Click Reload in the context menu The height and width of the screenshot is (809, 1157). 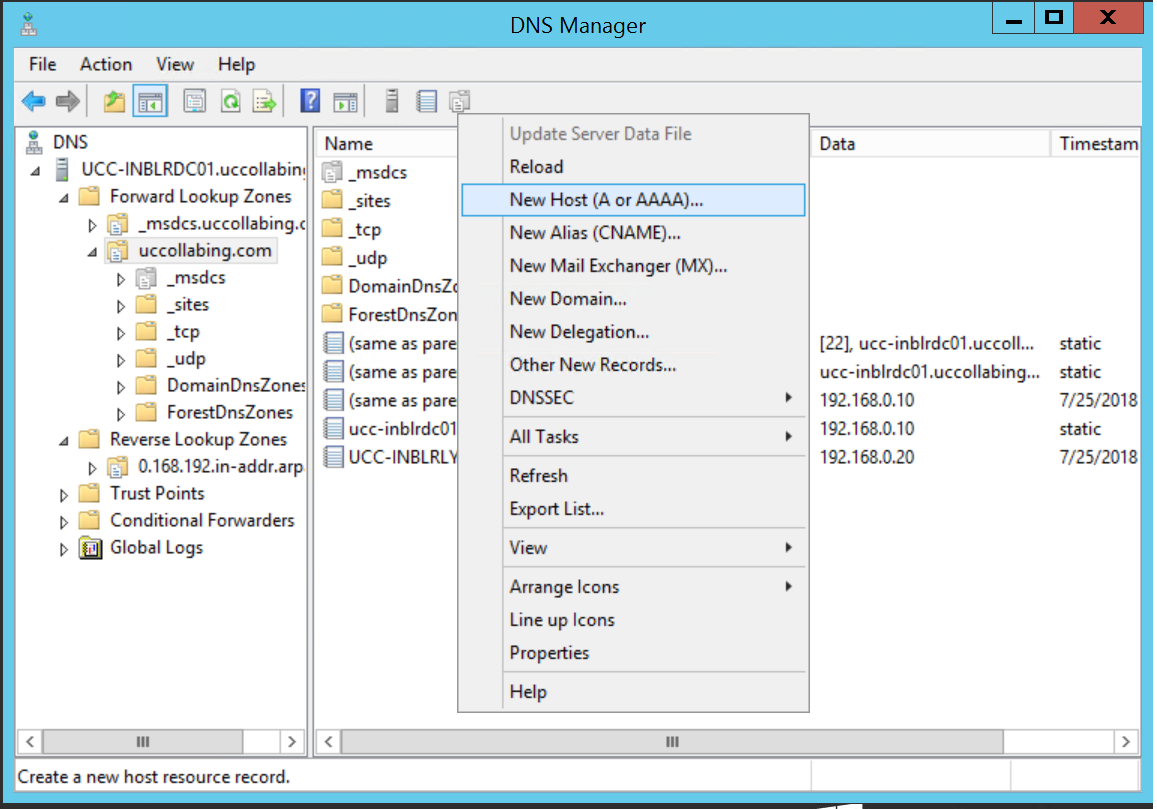pyautogui.click(x=633, y=167)
